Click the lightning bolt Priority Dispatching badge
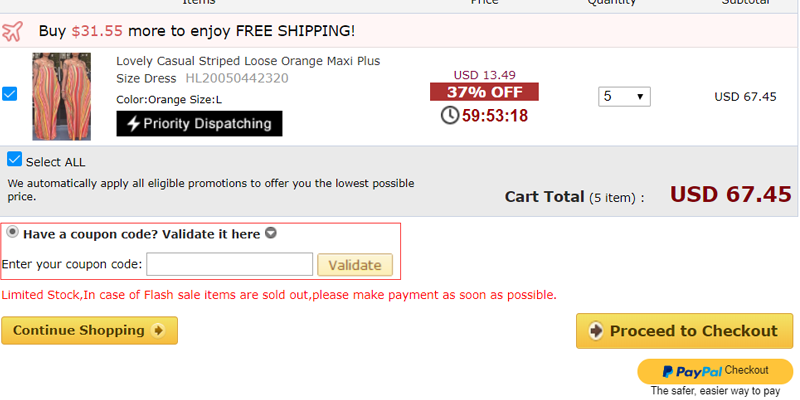Viewport: 800px width, 400px height. click(199, 123)
